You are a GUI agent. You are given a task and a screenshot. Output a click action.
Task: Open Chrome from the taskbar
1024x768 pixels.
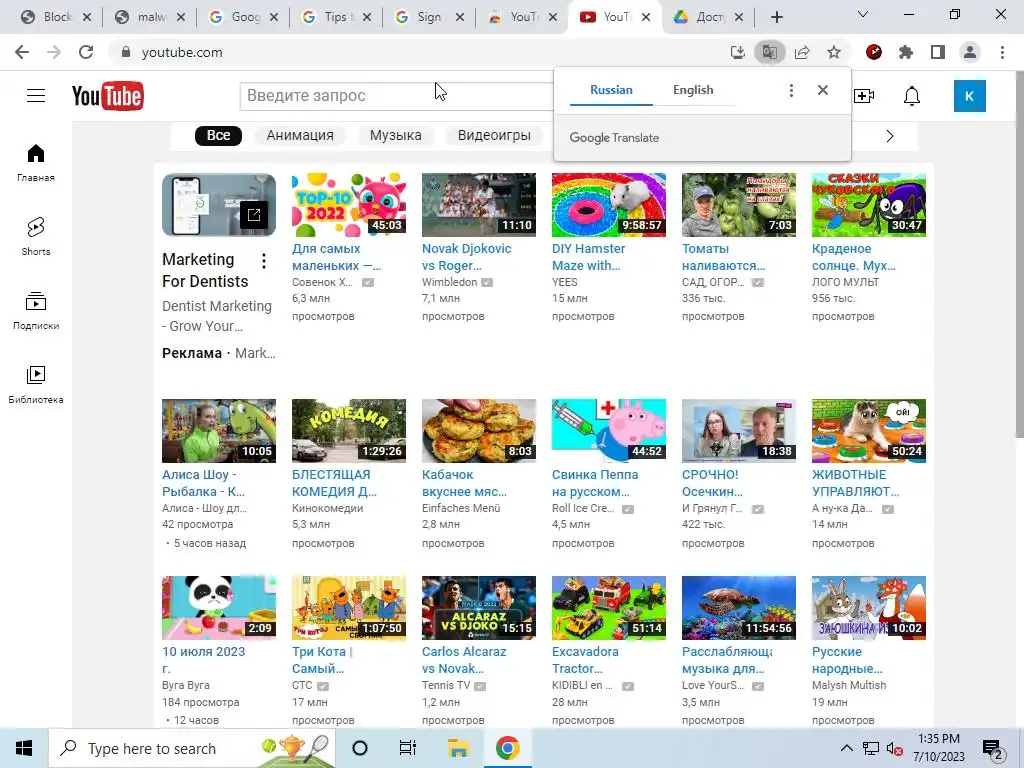[507, 748]
